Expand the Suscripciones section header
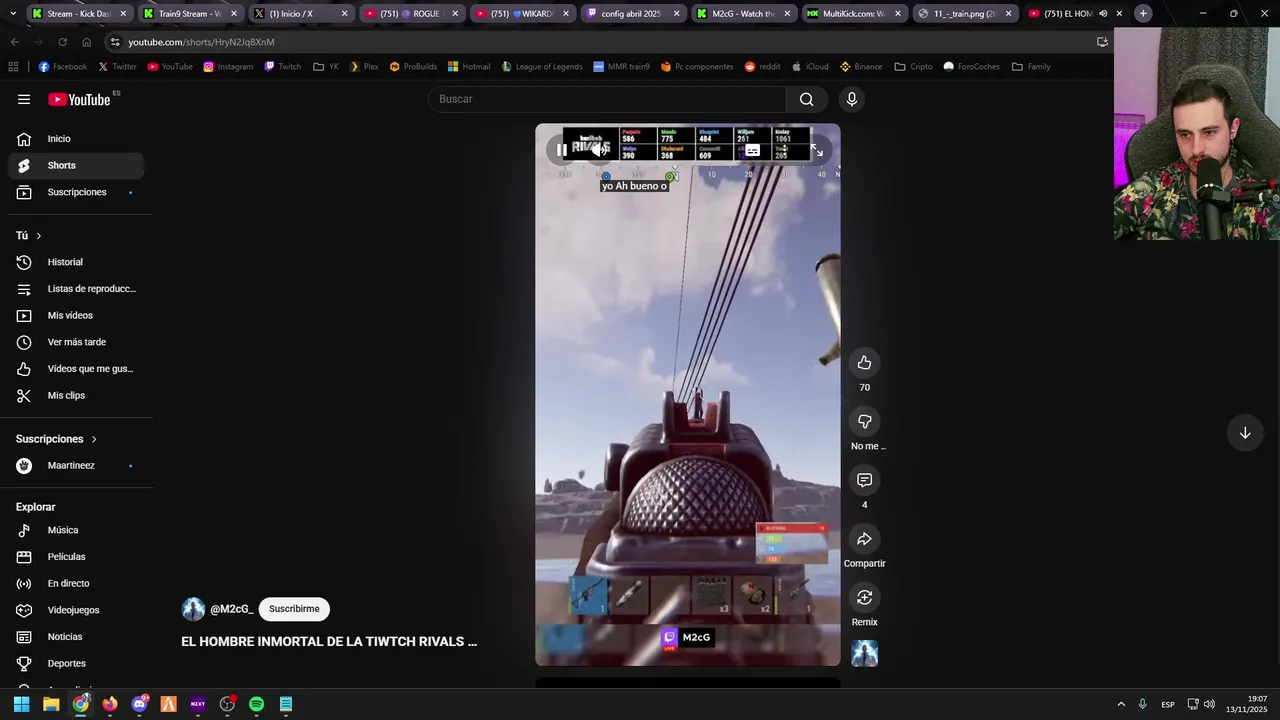 (x=56, y=439)
